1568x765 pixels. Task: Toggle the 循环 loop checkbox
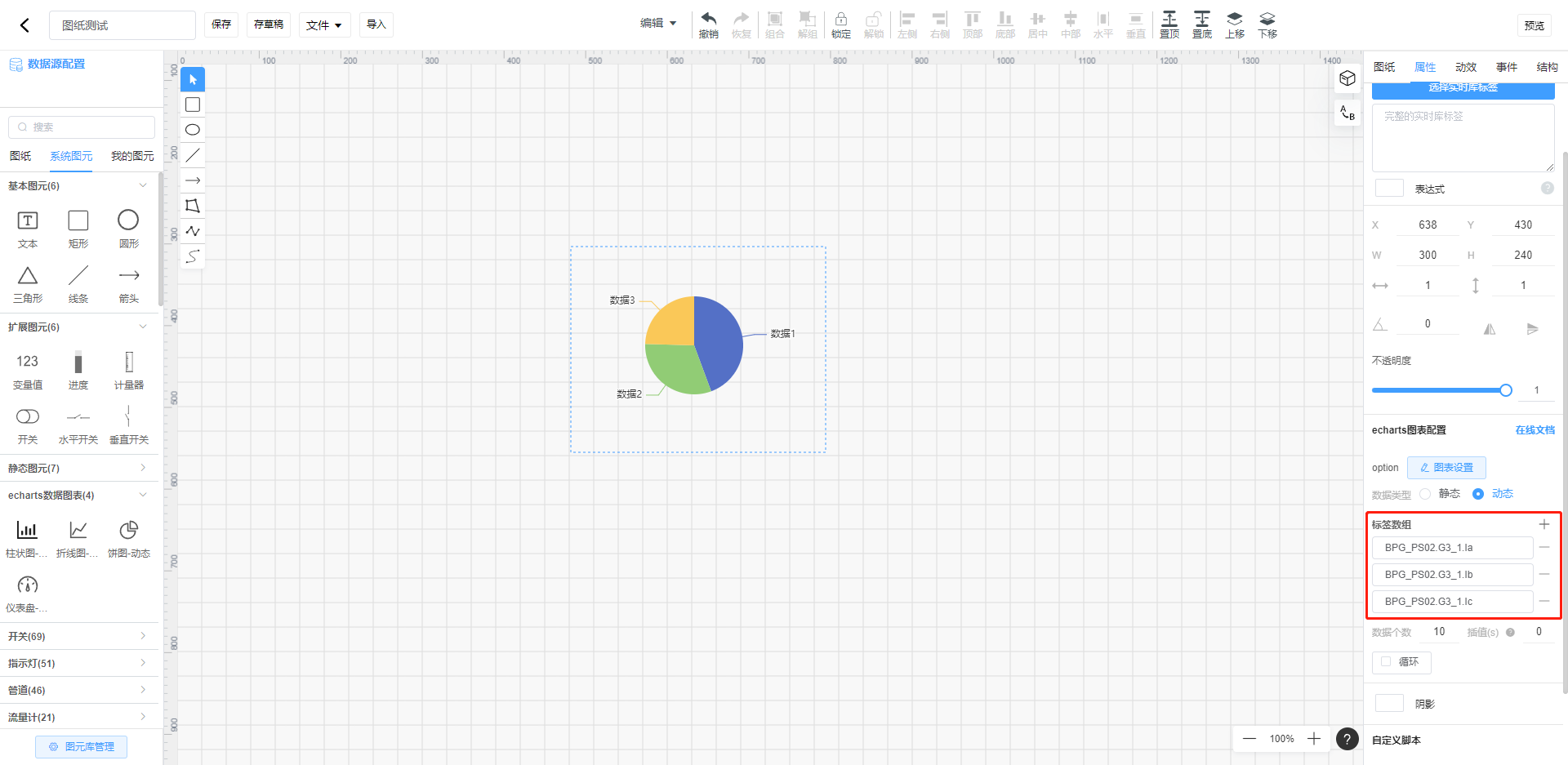[1386, 661]
